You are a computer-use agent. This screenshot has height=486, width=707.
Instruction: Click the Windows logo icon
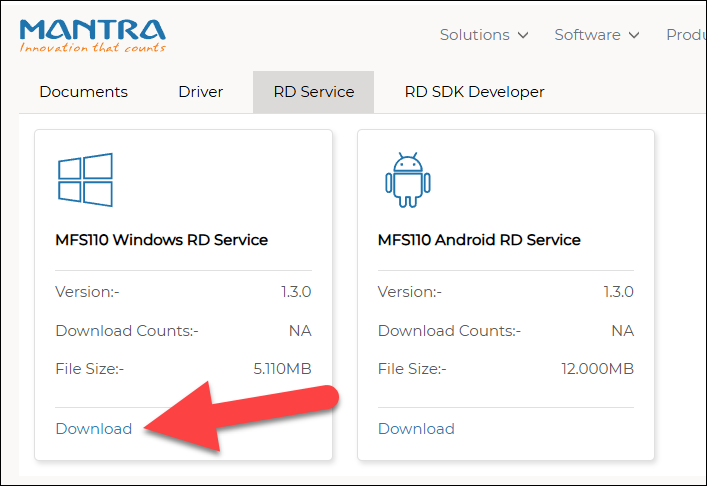[x=85, y=180]
